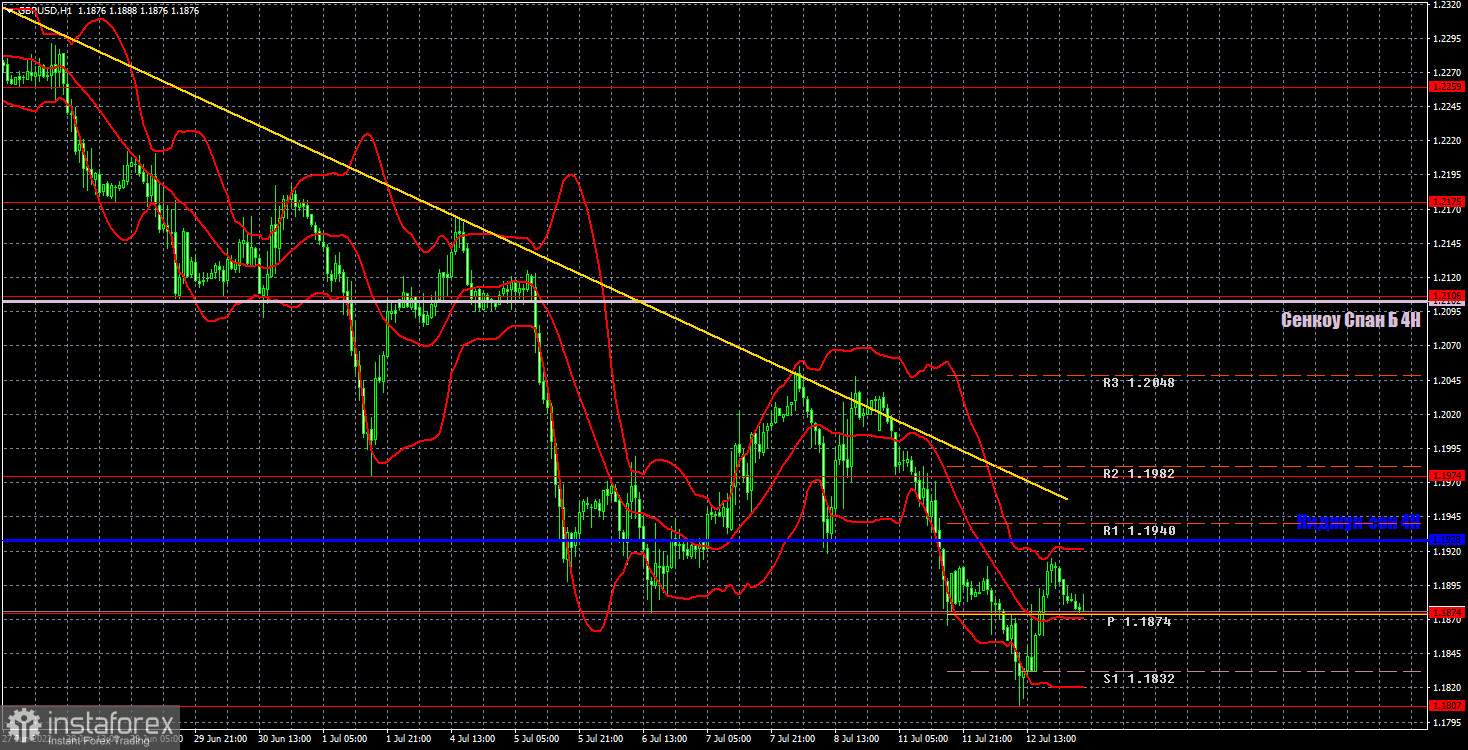Click the 1.2220 price axis value

click(1447, 141)
